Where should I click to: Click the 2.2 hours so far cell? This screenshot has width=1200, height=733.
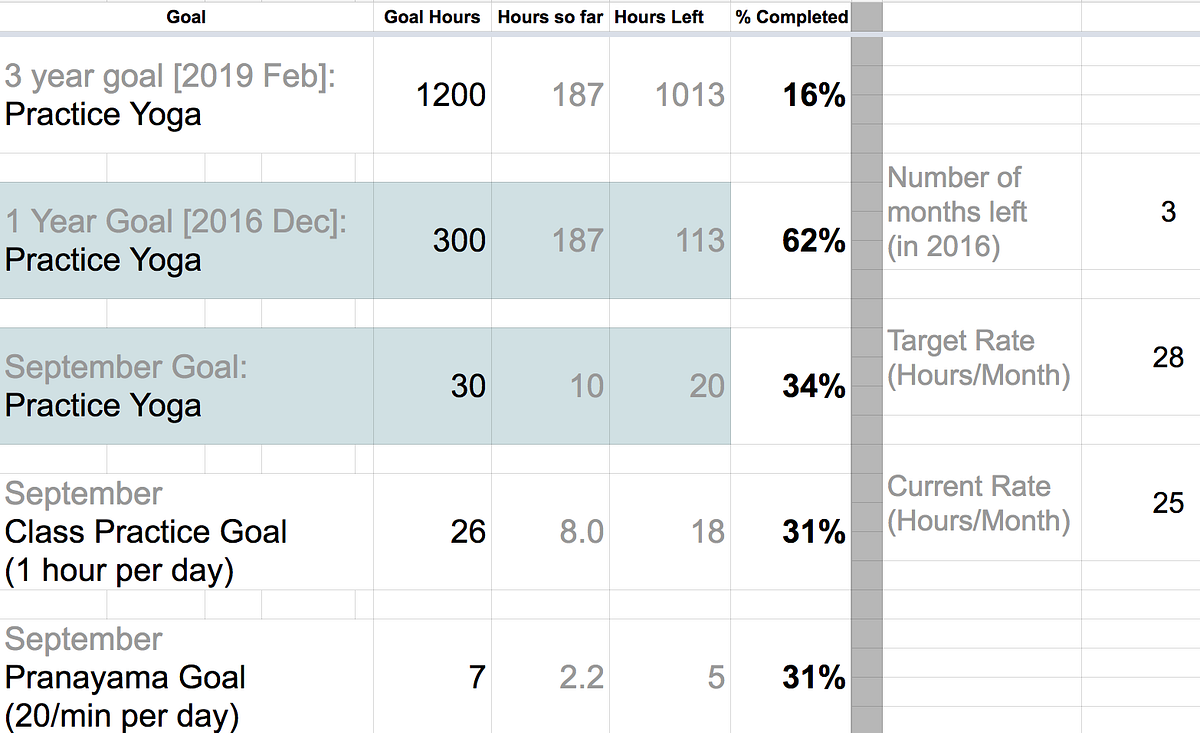(x=550, y=676)
